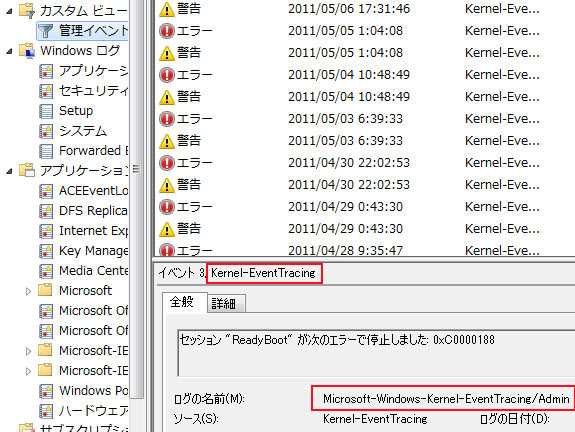575x432 pixels.
Task: Click the ReadyBoot error description text box
Action: (x=376, y=353)
